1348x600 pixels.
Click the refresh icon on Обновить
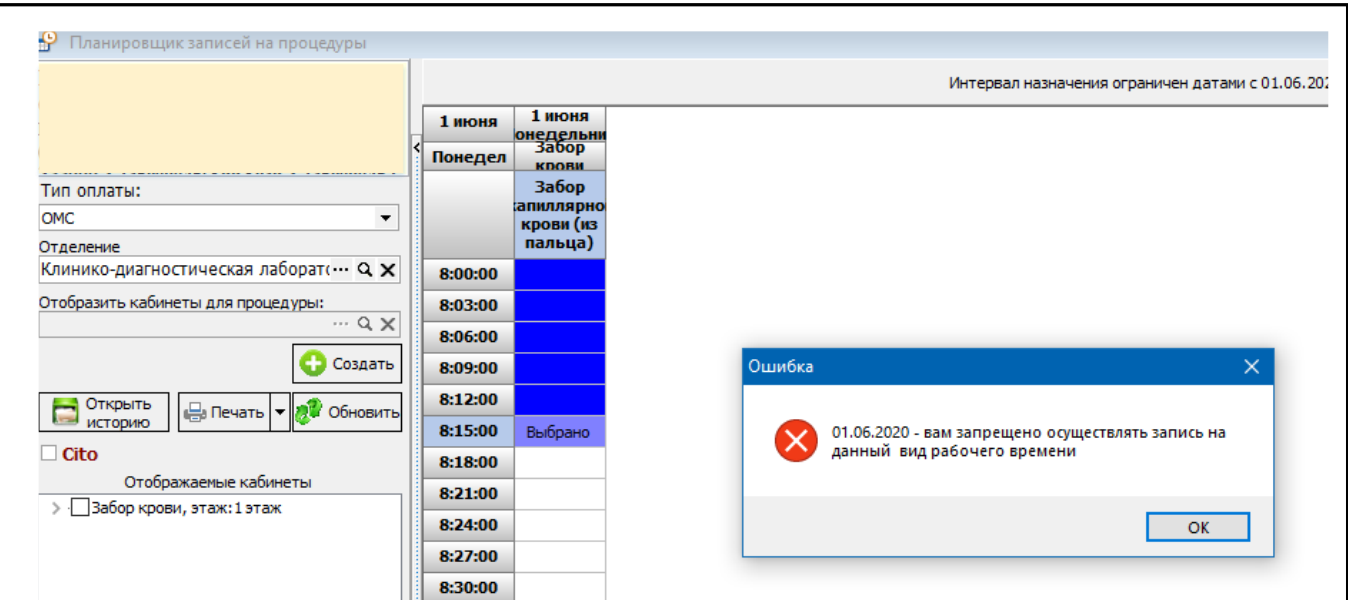309,412
